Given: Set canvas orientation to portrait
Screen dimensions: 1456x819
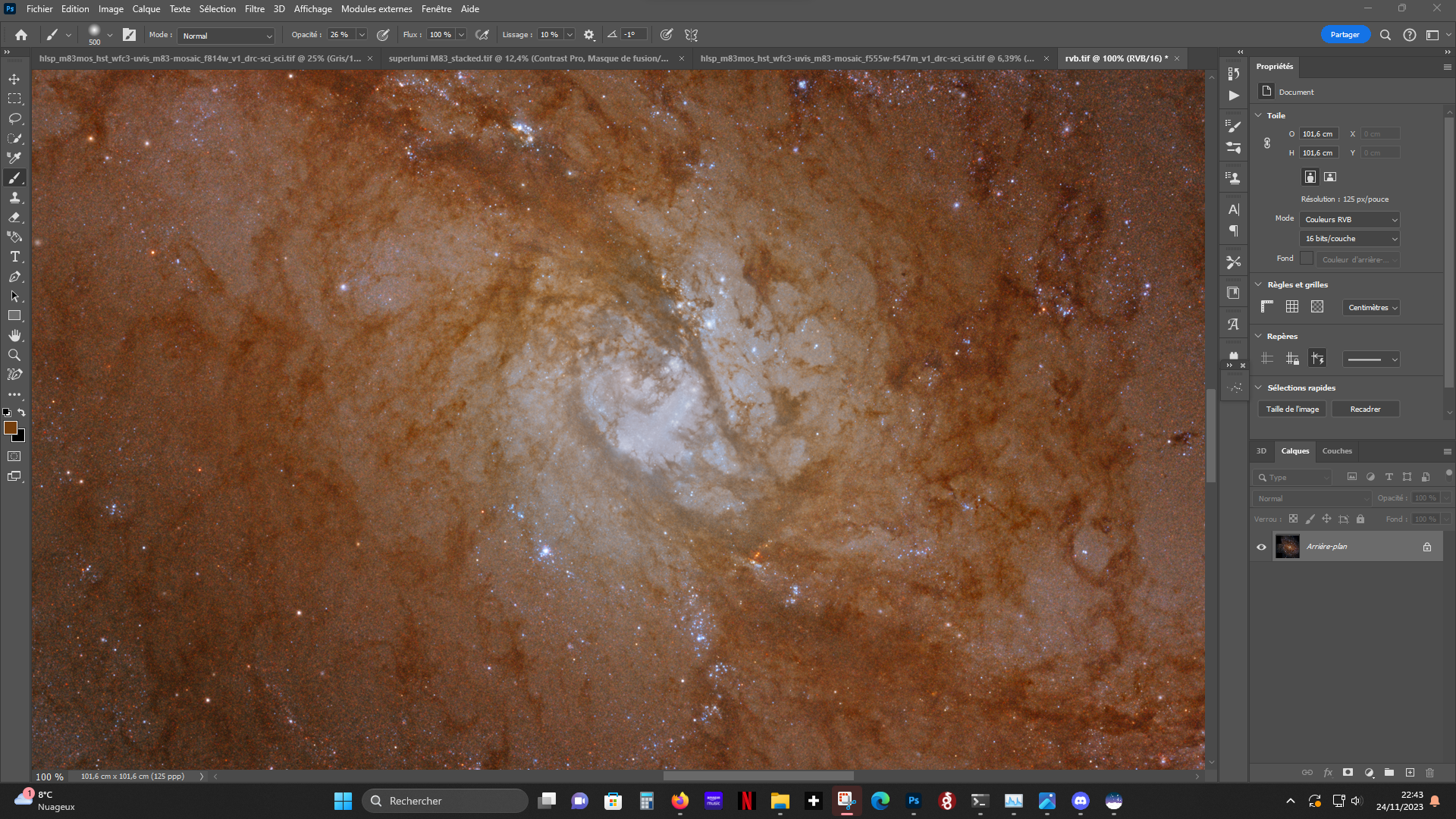Looking at the screenshot, I should (x=1310, y=177).
